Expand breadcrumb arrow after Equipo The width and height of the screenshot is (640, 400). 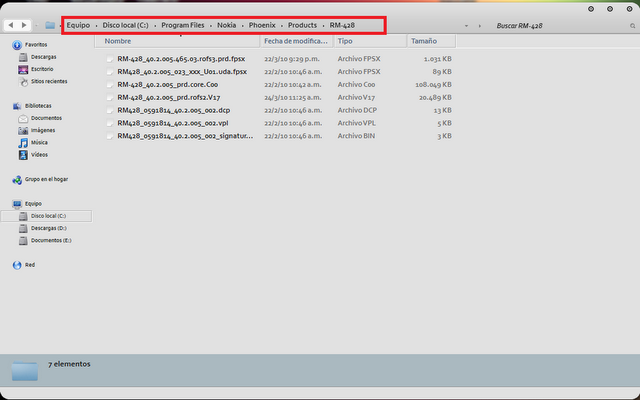coord(96,26)
